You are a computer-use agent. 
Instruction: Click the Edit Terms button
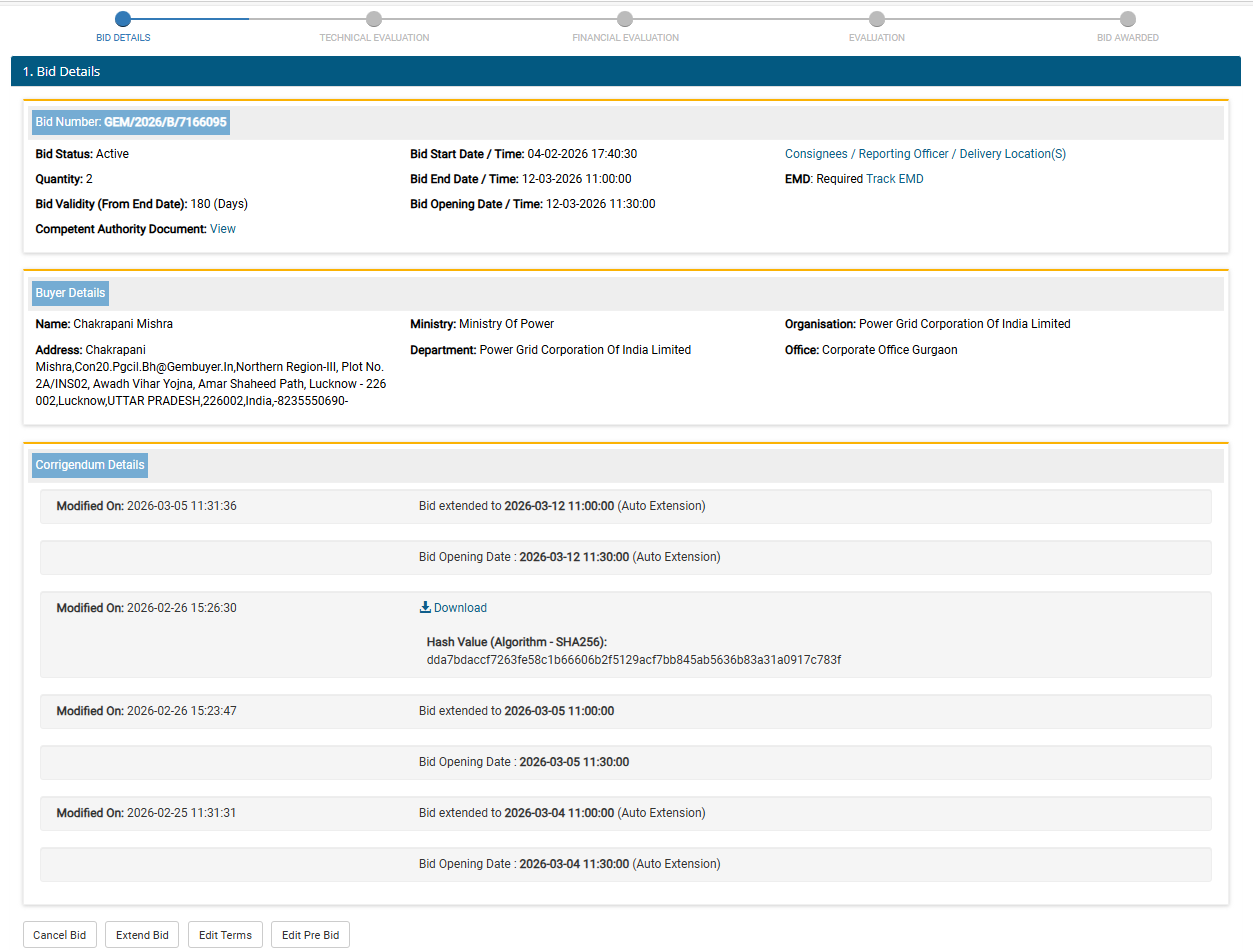tap(225, 935)
